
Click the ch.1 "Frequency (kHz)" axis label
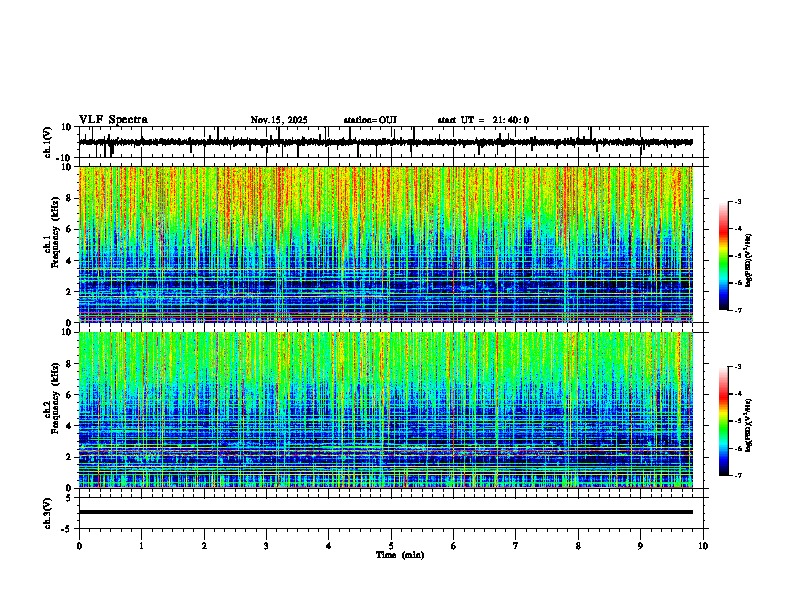55,232
